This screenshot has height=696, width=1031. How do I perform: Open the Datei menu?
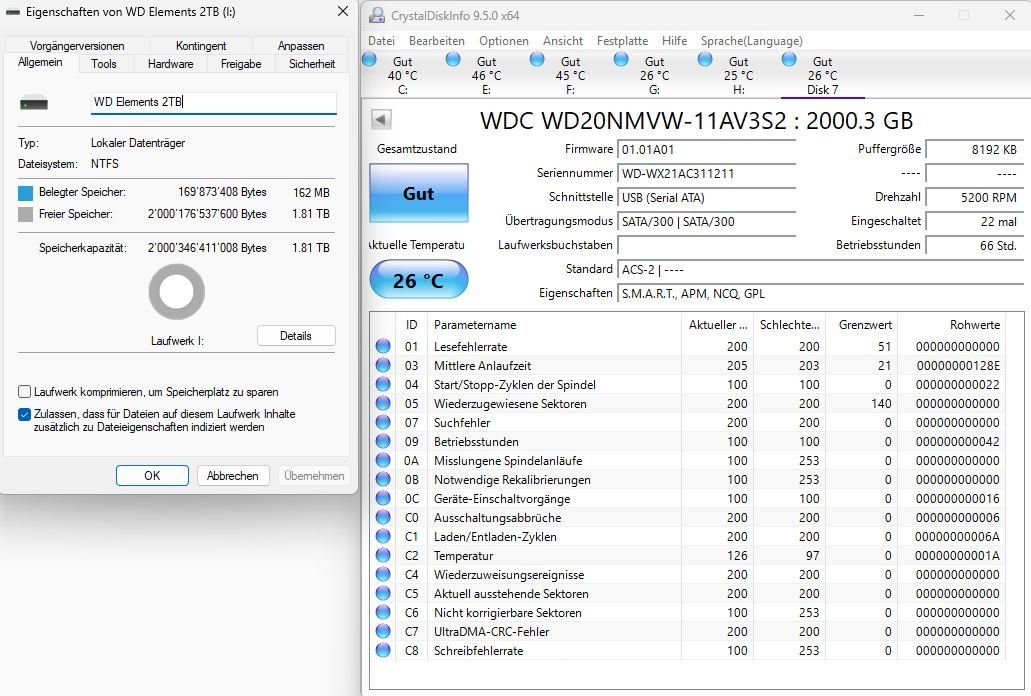pyautogui.click(x=381, y=41)
